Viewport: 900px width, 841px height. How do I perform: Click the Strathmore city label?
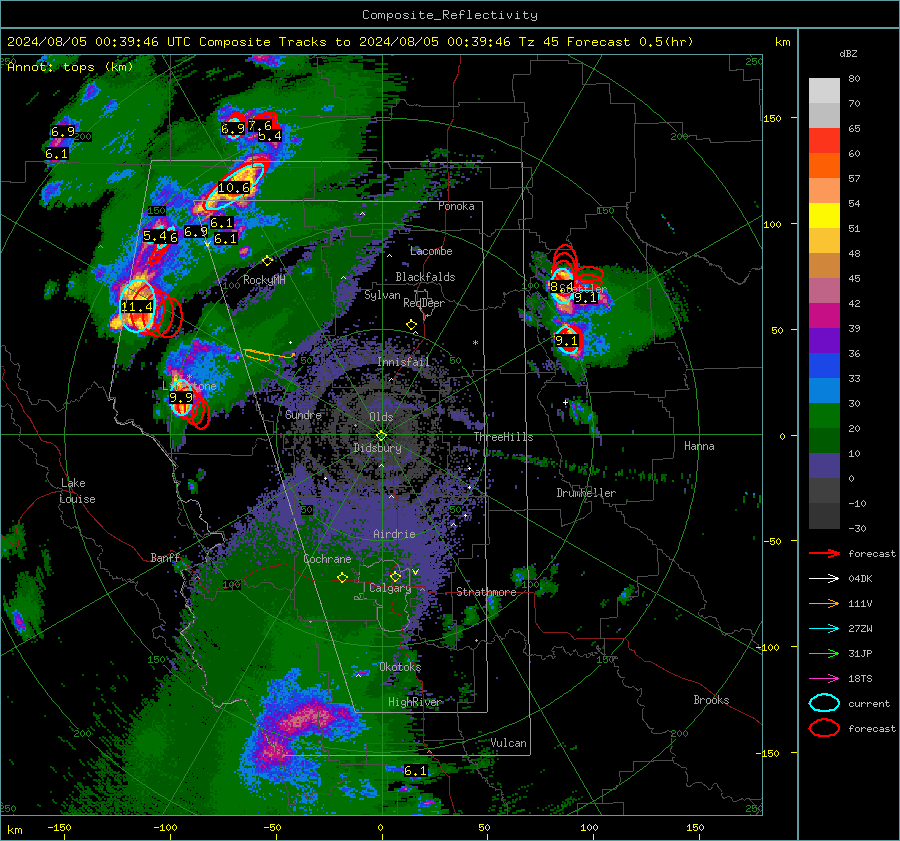pos(486,592)
